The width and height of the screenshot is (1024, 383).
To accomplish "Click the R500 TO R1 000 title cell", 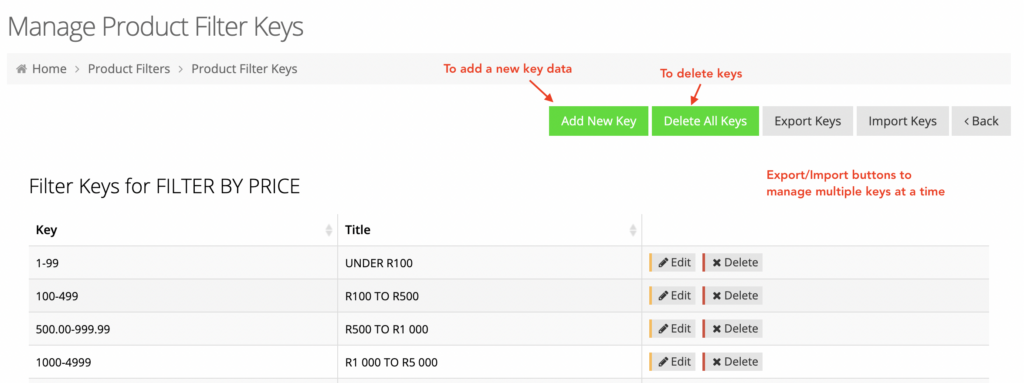I will [490, 329].
